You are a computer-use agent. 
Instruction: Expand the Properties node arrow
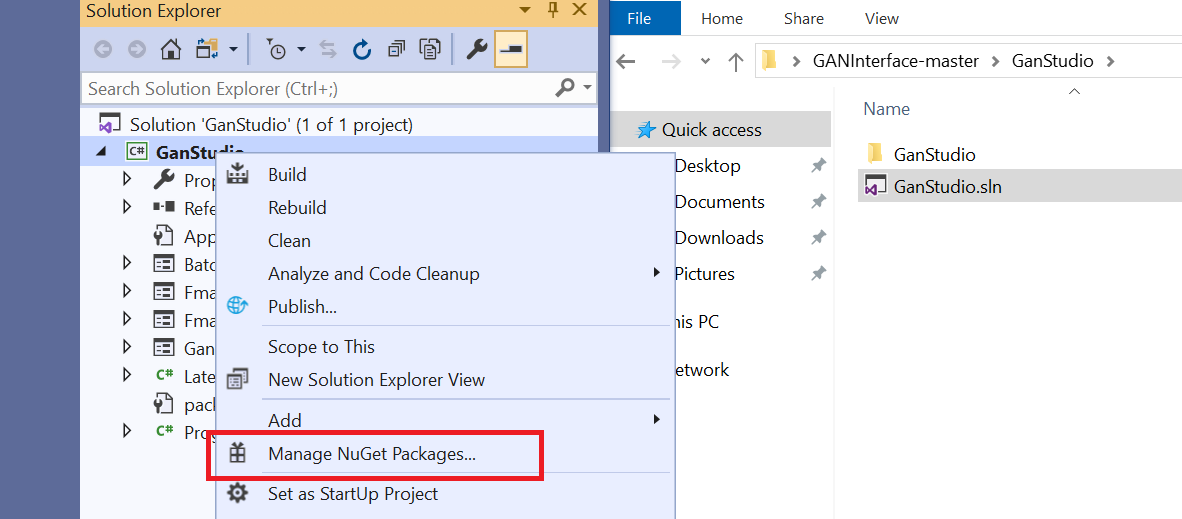(x=127, y=180)
